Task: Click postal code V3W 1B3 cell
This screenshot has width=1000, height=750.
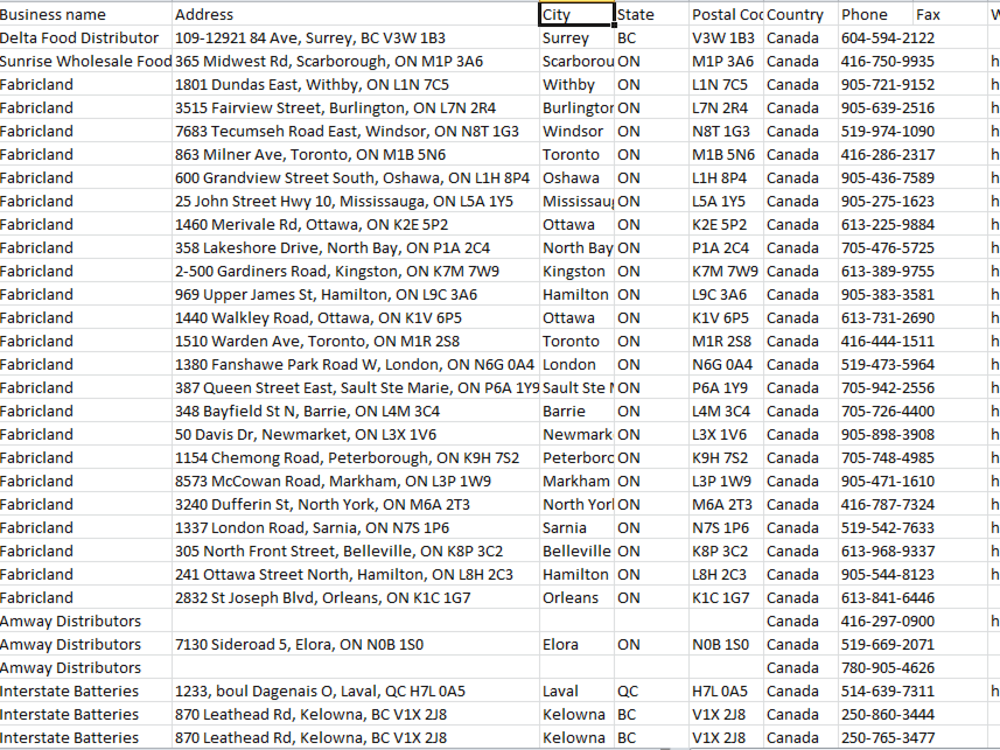Action: (x=726, y=38)
